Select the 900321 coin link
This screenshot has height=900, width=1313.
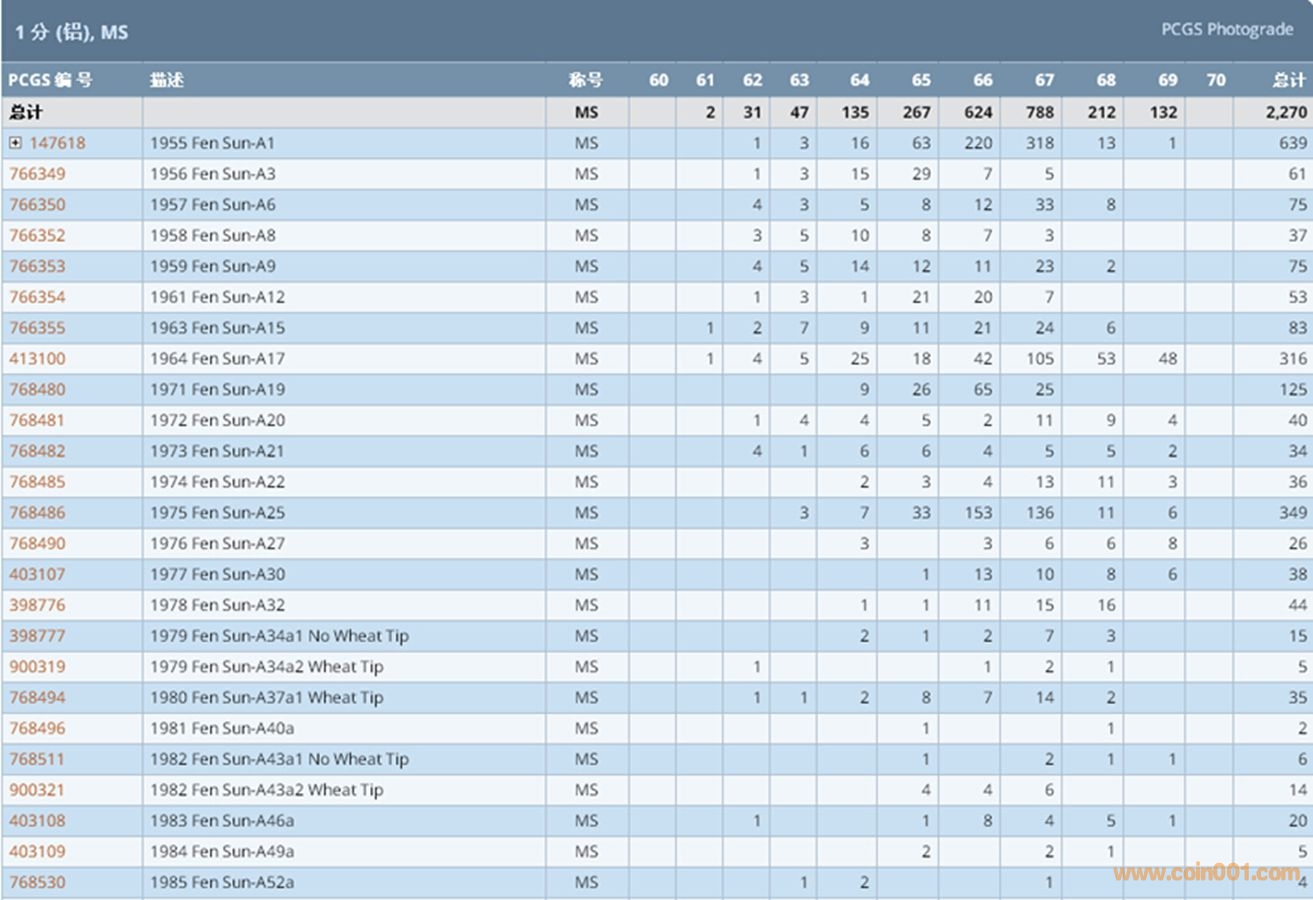(37, 790)
